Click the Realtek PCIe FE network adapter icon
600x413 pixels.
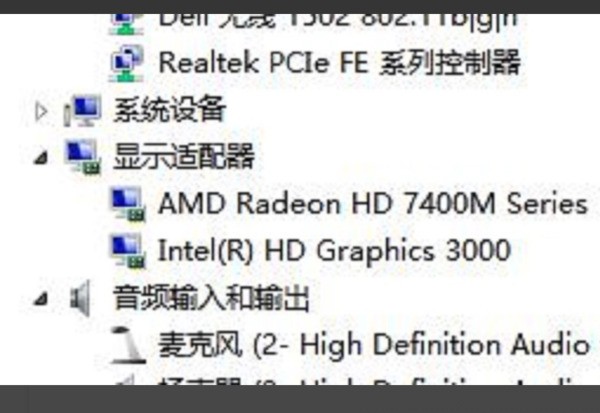[x=127, y=64]
